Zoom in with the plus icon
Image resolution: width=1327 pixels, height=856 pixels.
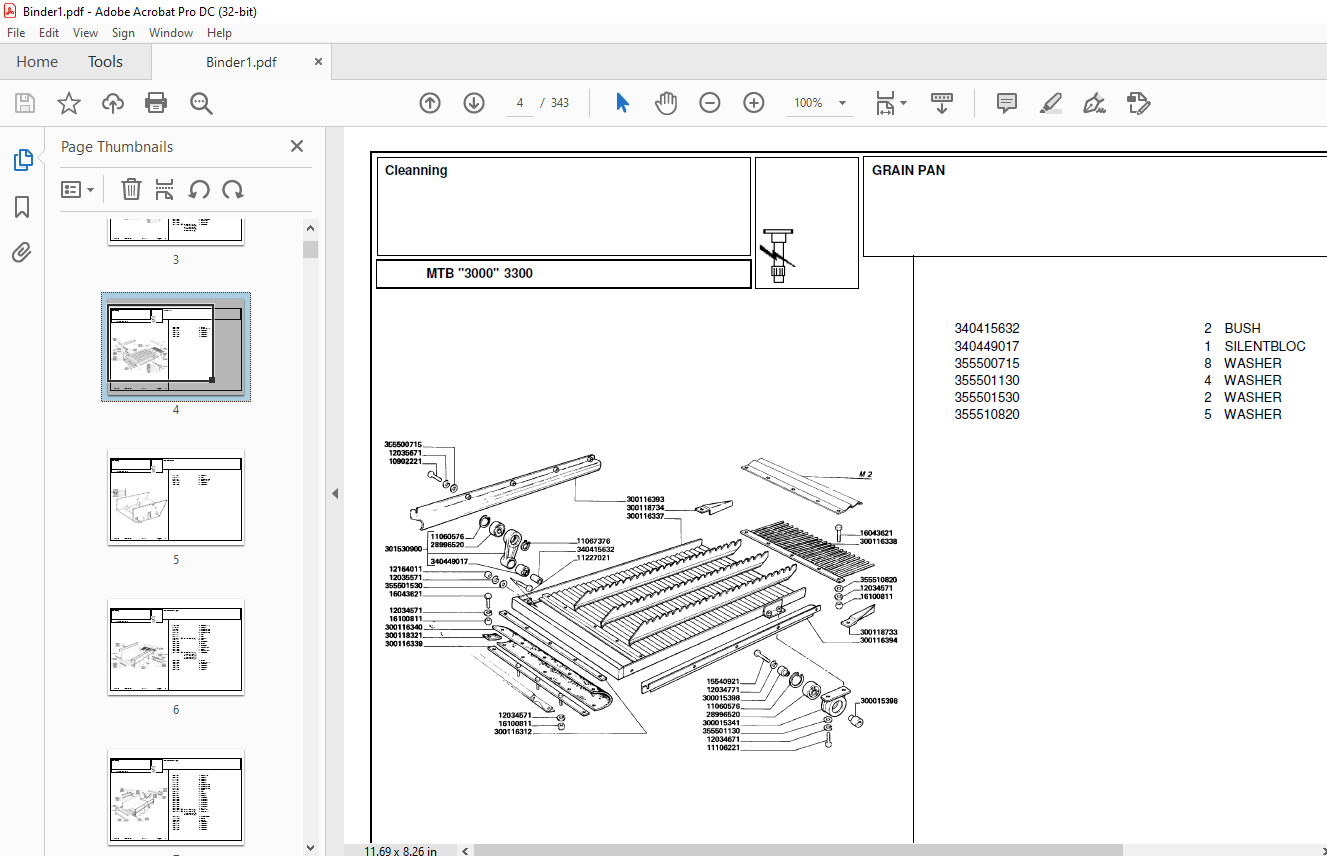[754, 103]
